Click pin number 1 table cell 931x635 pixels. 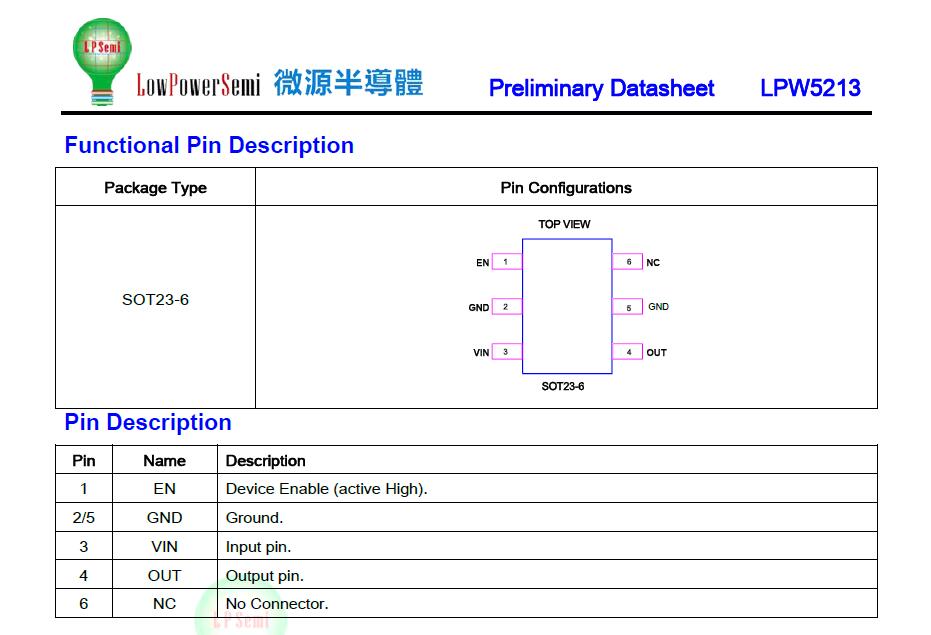pos(84,488)
